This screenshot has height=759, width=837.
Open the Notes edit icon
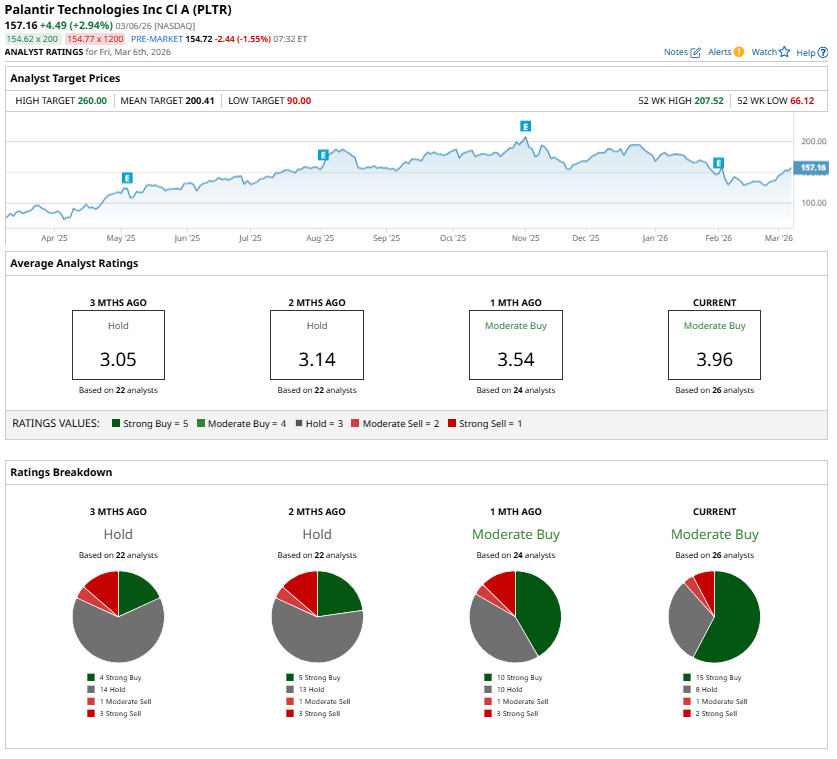[x=696, y=52]
